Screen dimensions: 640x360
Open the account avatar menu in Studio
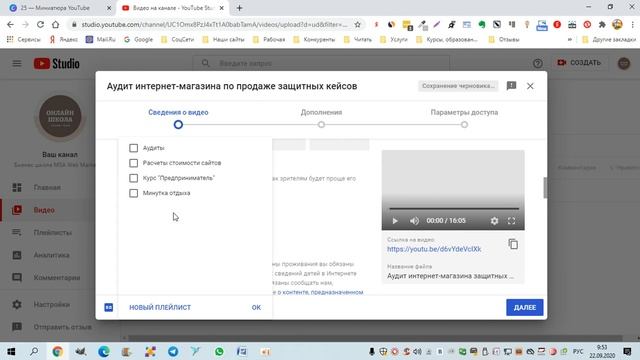[624, 63]
